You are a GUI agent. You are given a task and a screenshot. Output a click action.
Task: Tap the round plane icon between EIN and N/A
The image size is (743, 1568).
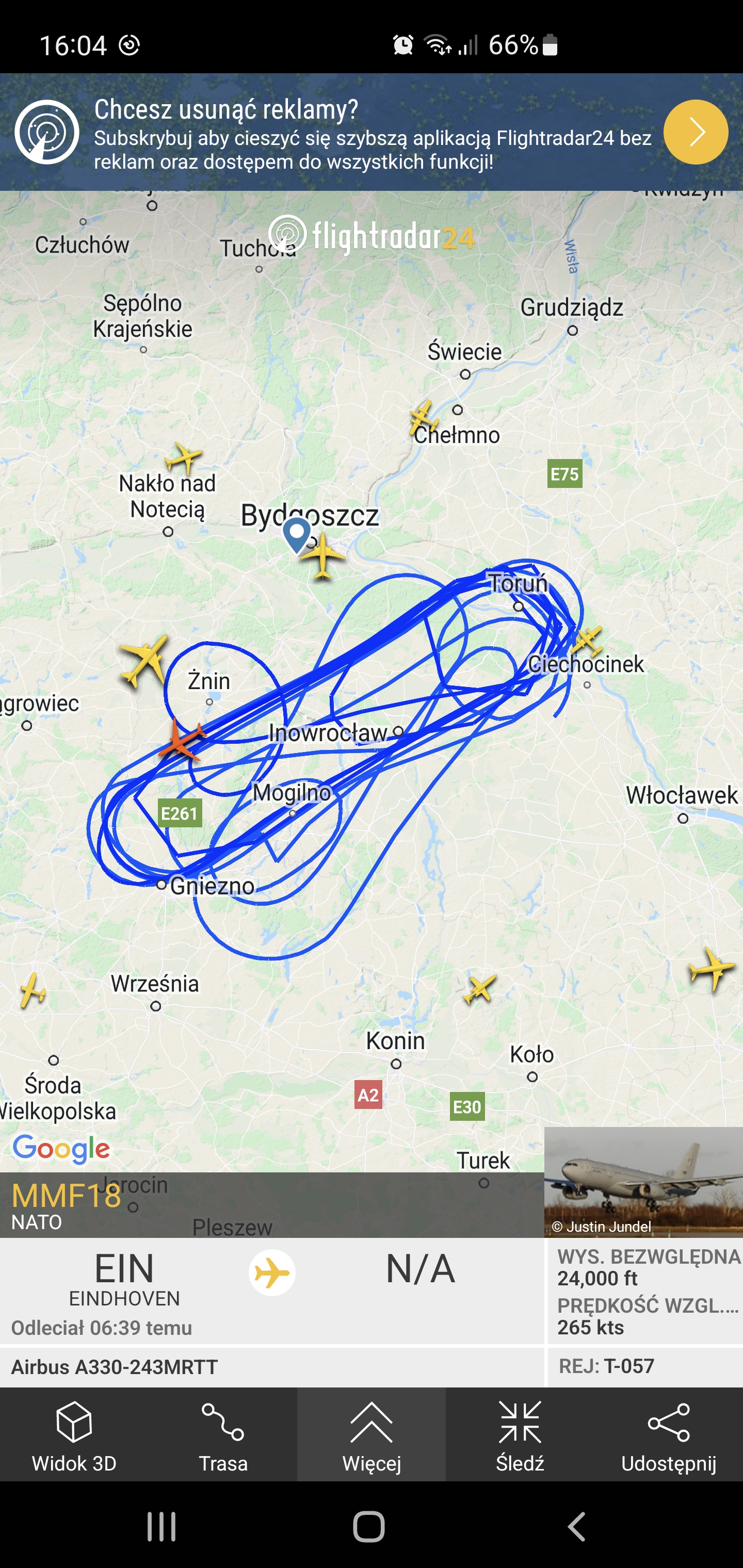272,1273
